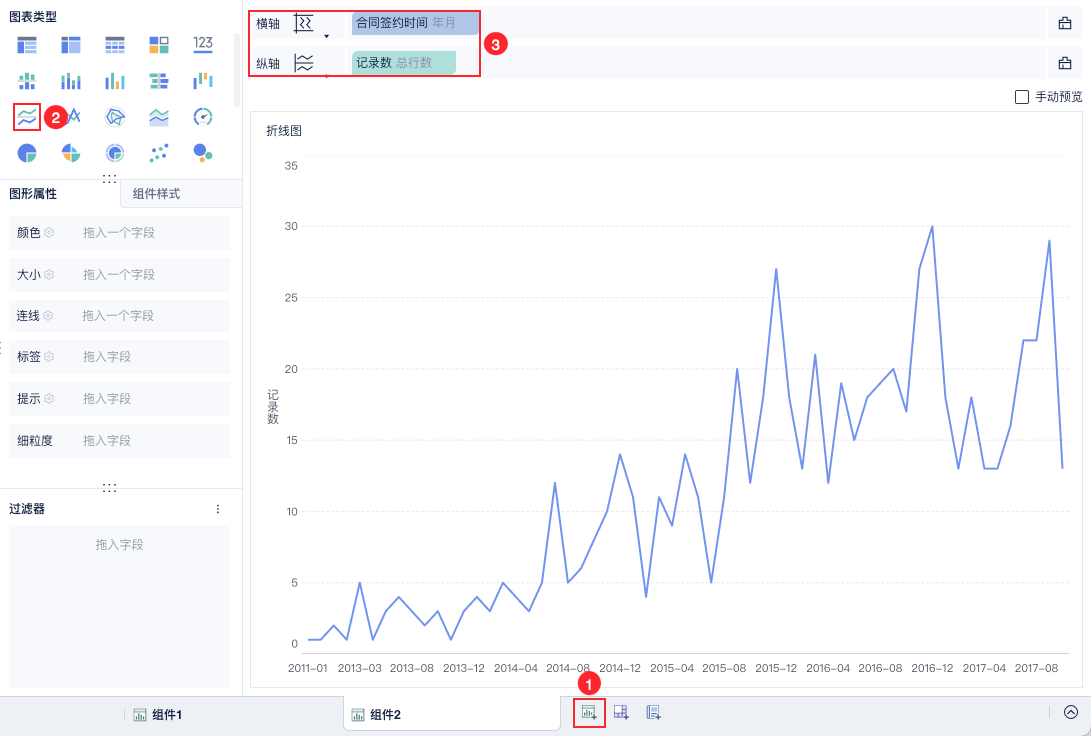Image resolution: width=1091 pixels, height=736 pixels.
Task: Select the line chart type icon
Action: (x=27, y=117)
